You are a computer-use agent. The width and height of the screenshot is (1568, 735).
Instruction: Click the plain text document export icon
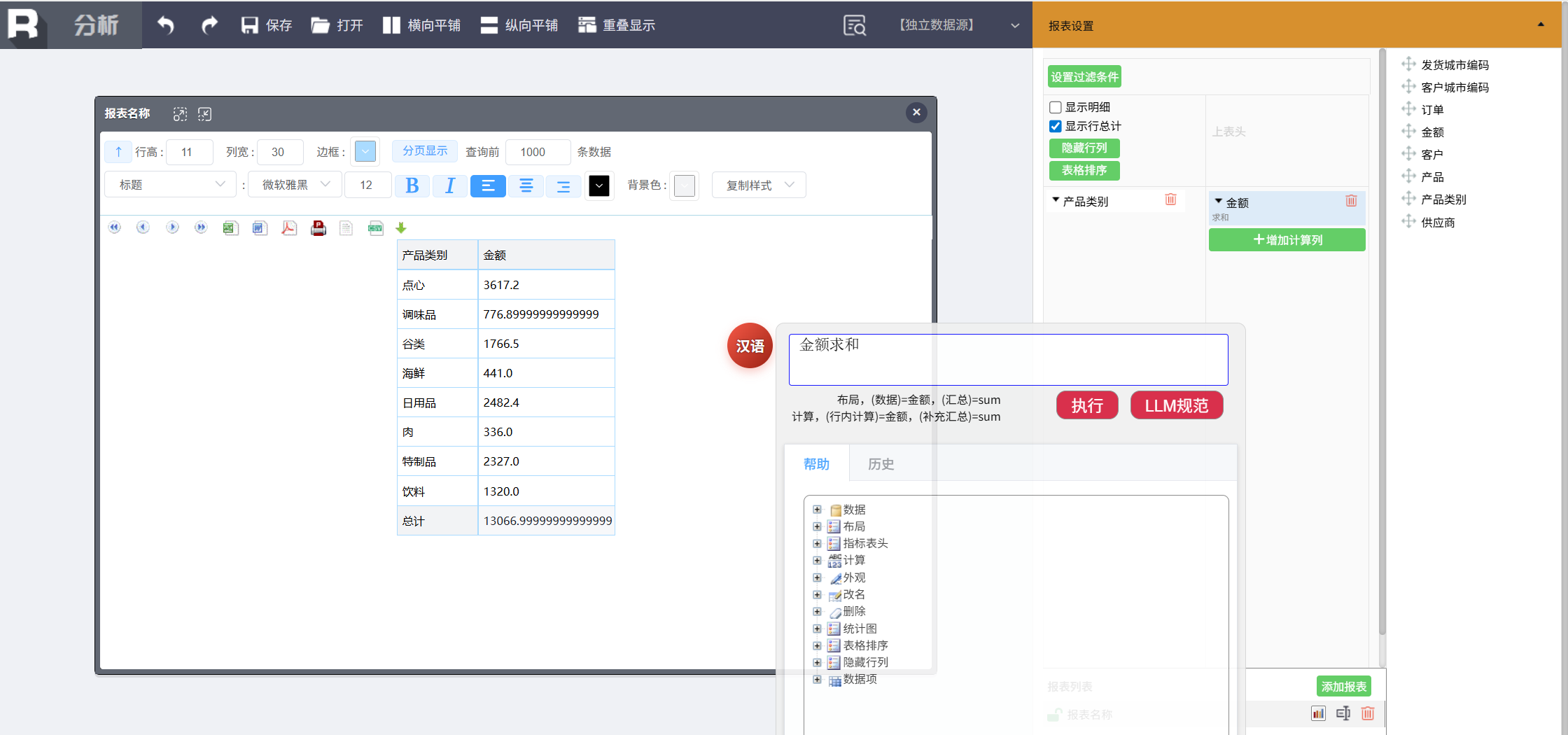click(x=346, y=227)
